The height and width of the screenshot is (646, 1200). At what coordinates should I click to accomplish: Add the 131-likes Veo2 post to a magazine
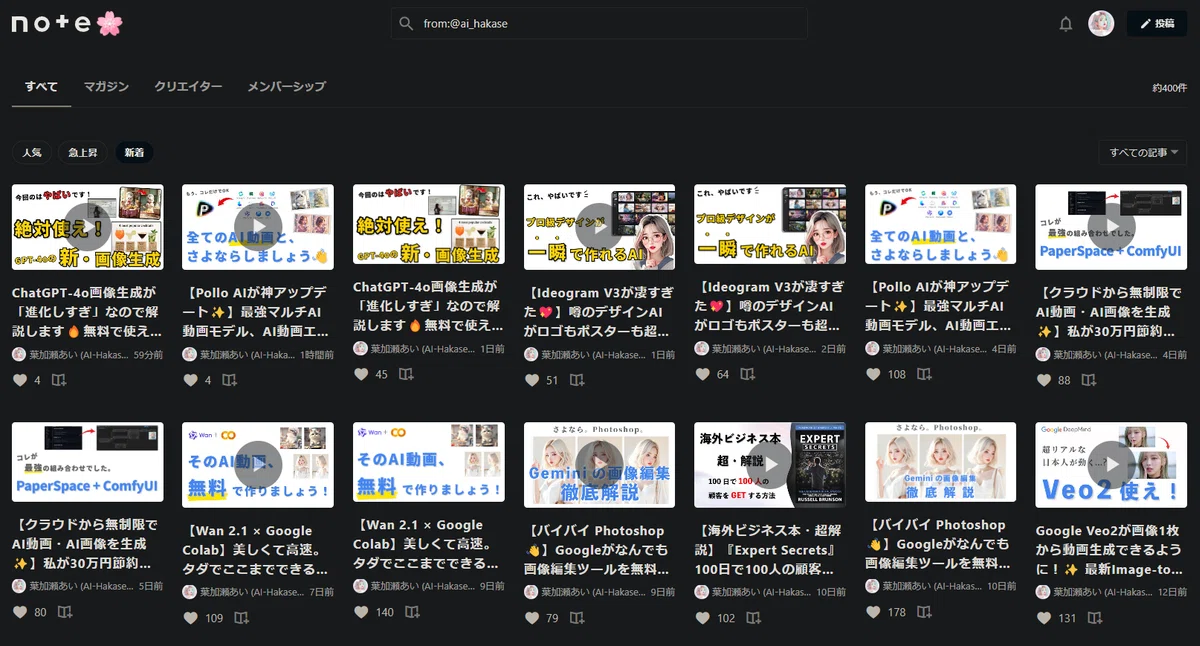(x=1096, y=618)
